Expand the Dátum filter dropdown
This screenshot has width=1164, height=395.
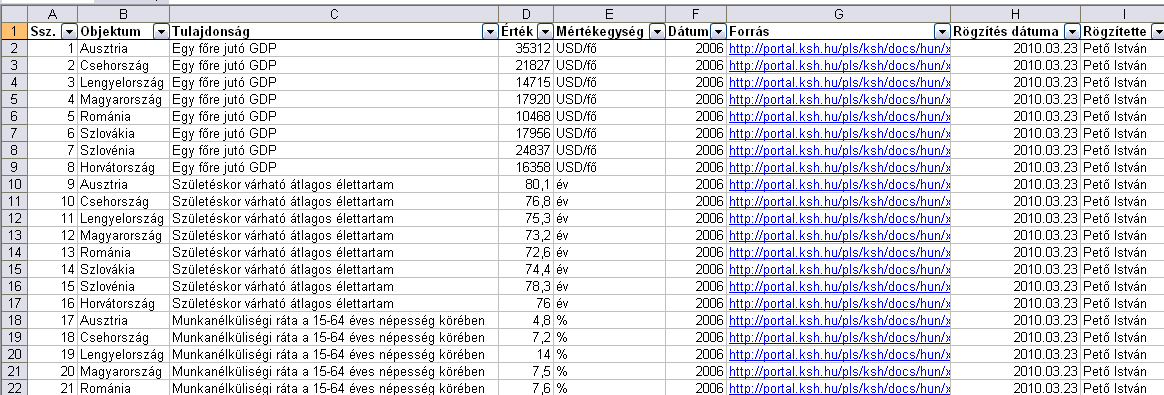click(x=718, y=31)
